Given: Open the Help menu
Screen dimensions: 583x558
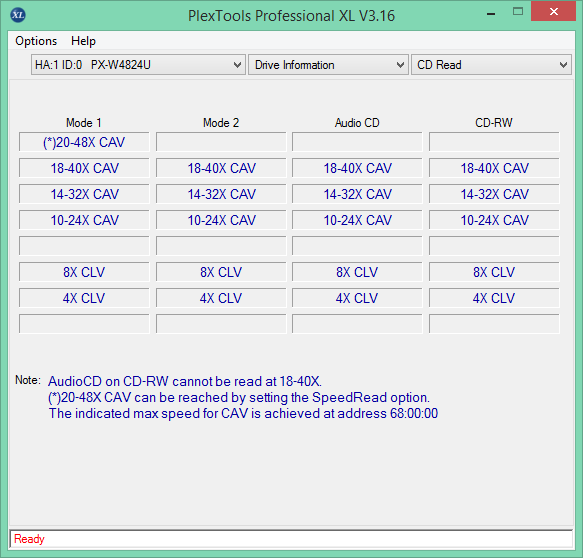Looking at the screenshot, I should pyautogui.click(x=83, y=41).
